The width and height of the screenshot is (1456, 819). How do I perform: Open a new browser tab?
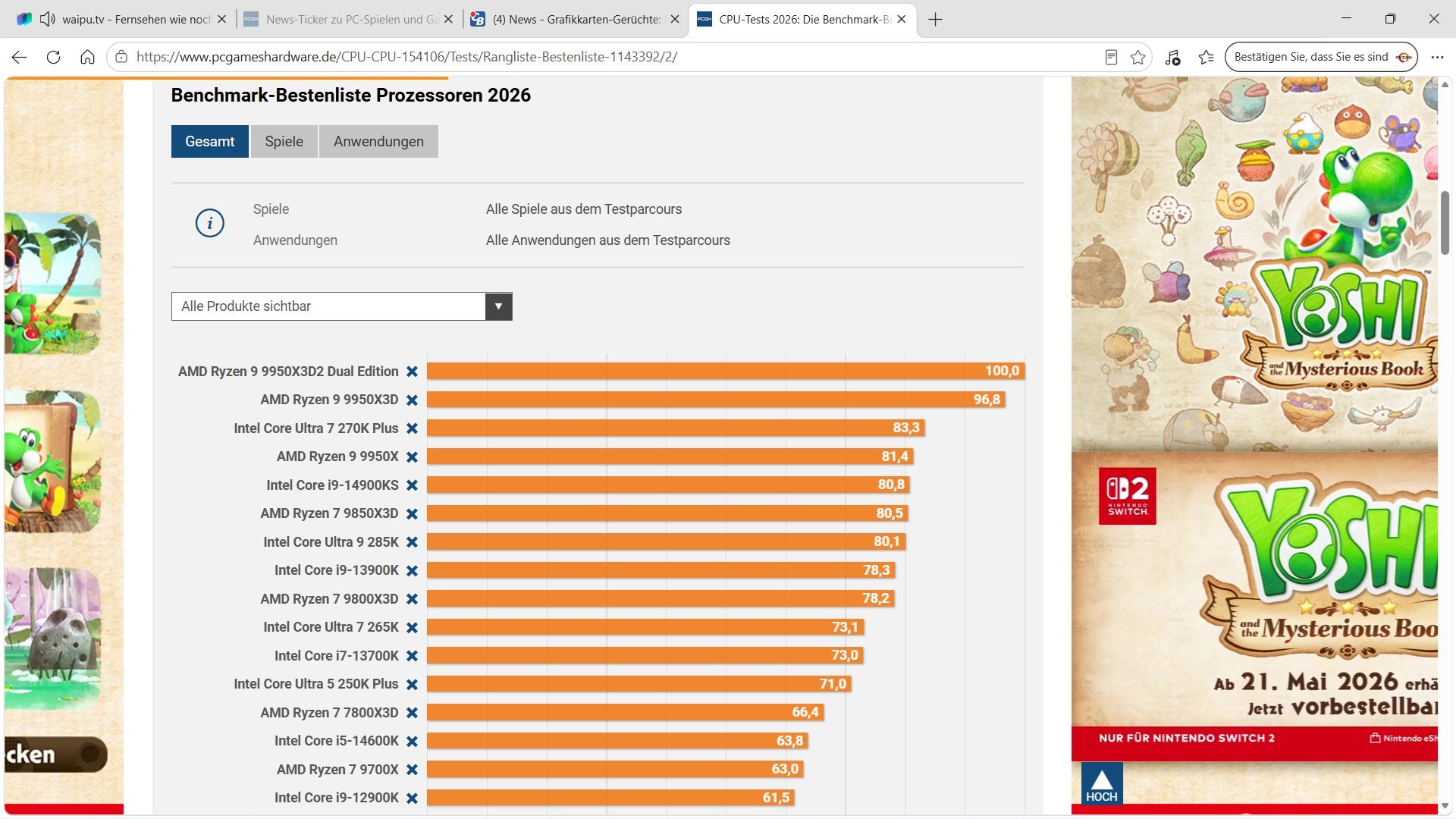935,19
